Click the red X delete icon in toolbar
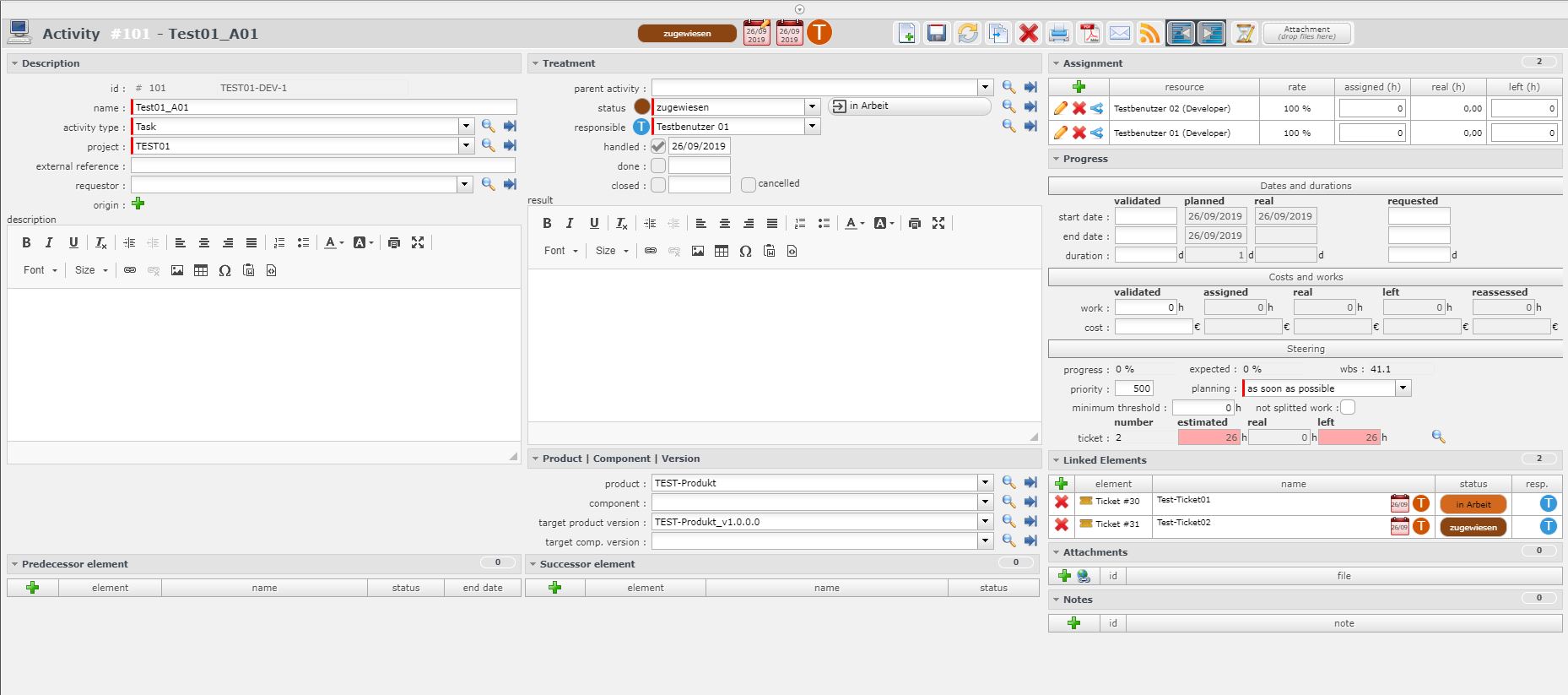The width and height of the screenshot is (1568, 695). click(x=1028, y=34)
